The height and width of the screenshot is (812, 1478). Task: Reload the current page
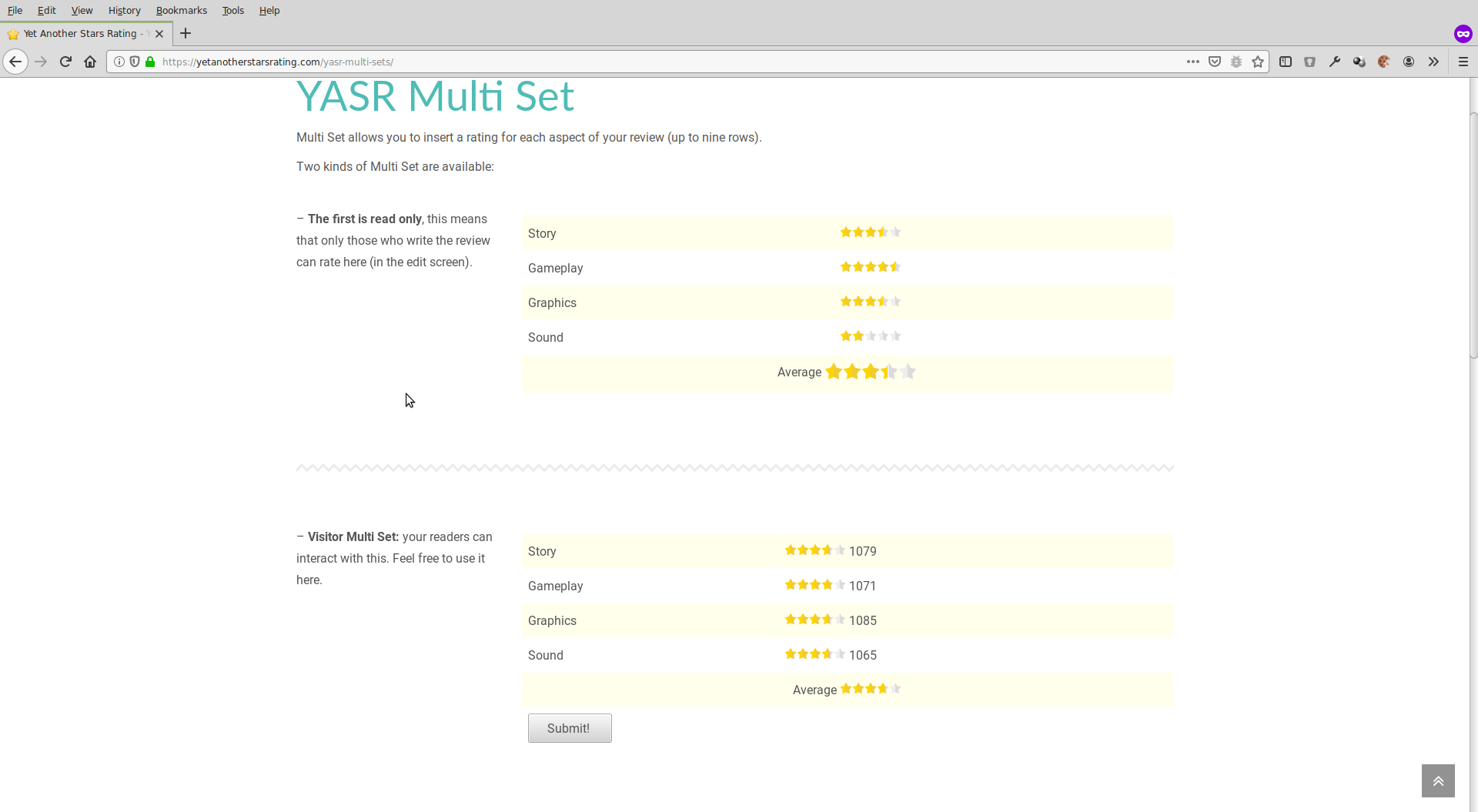65,62
